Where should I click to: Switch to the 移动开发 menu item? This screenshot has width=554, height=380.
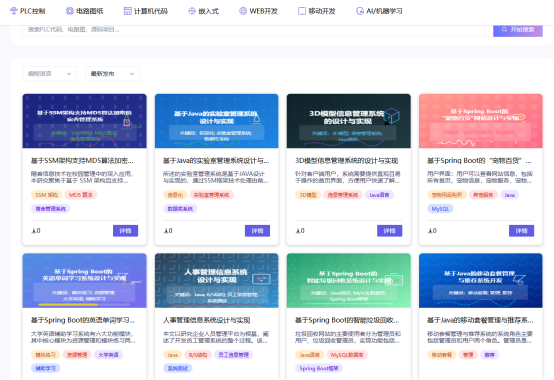click(x=317, y=11)
